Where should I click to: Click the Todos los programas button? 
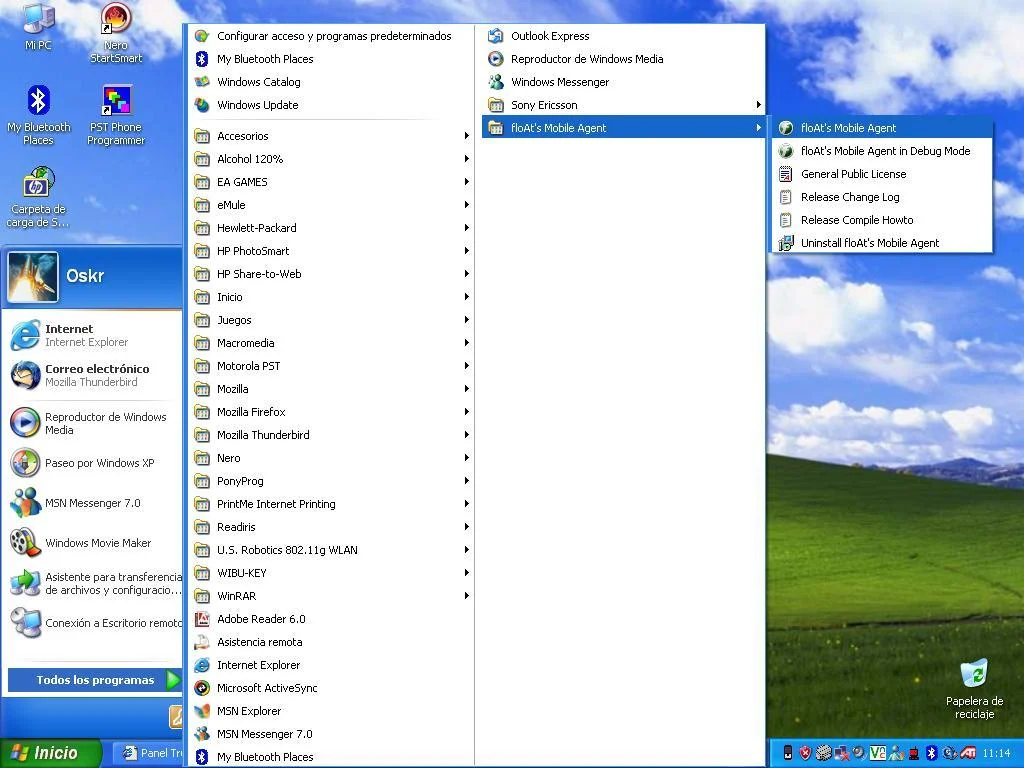coord(95,680)
